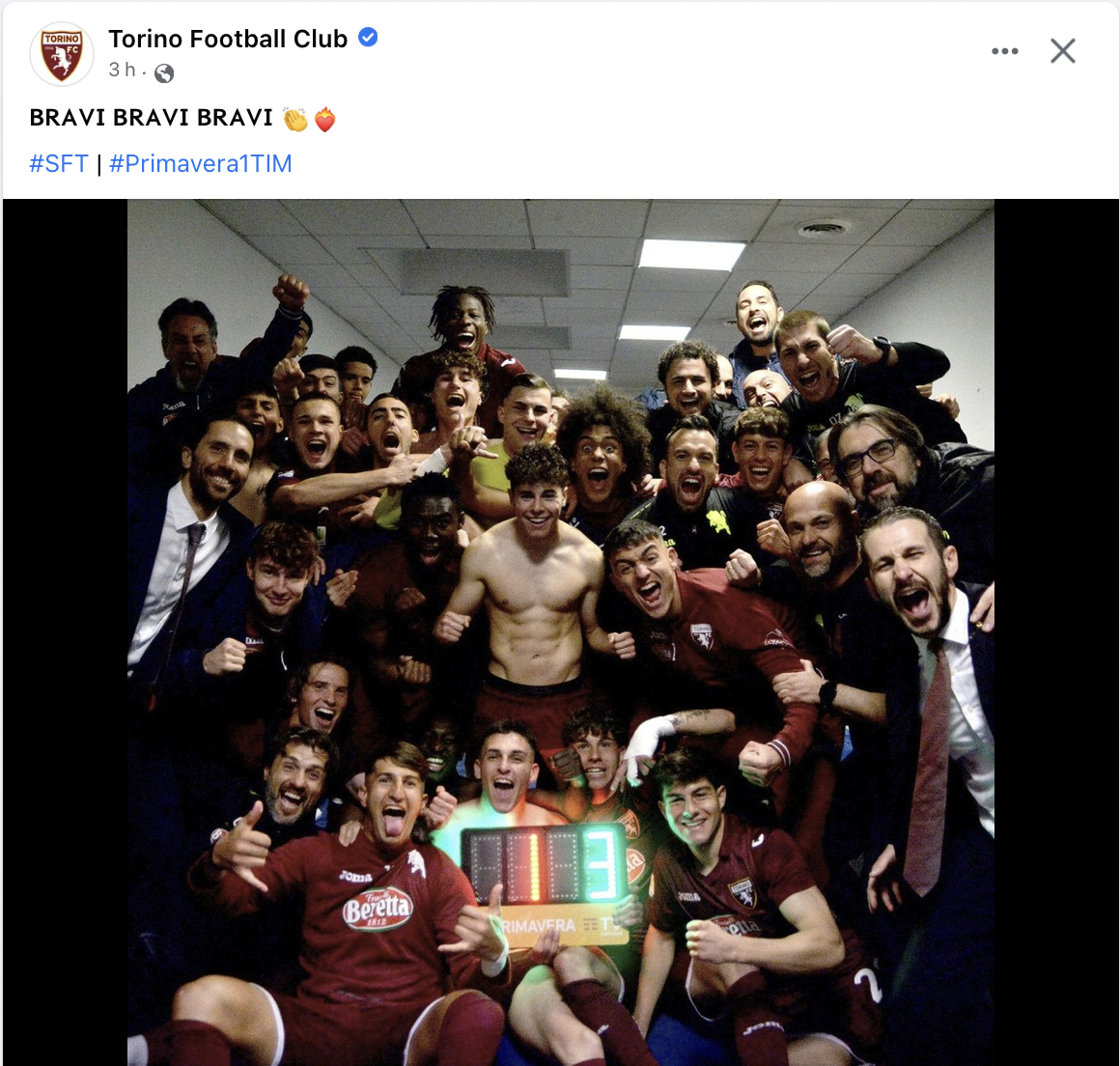Image resolution: width=1120 pixels, height=1066 pixels.
Task: Click the blue verified badge icon
Action: (x=368, y=38)
